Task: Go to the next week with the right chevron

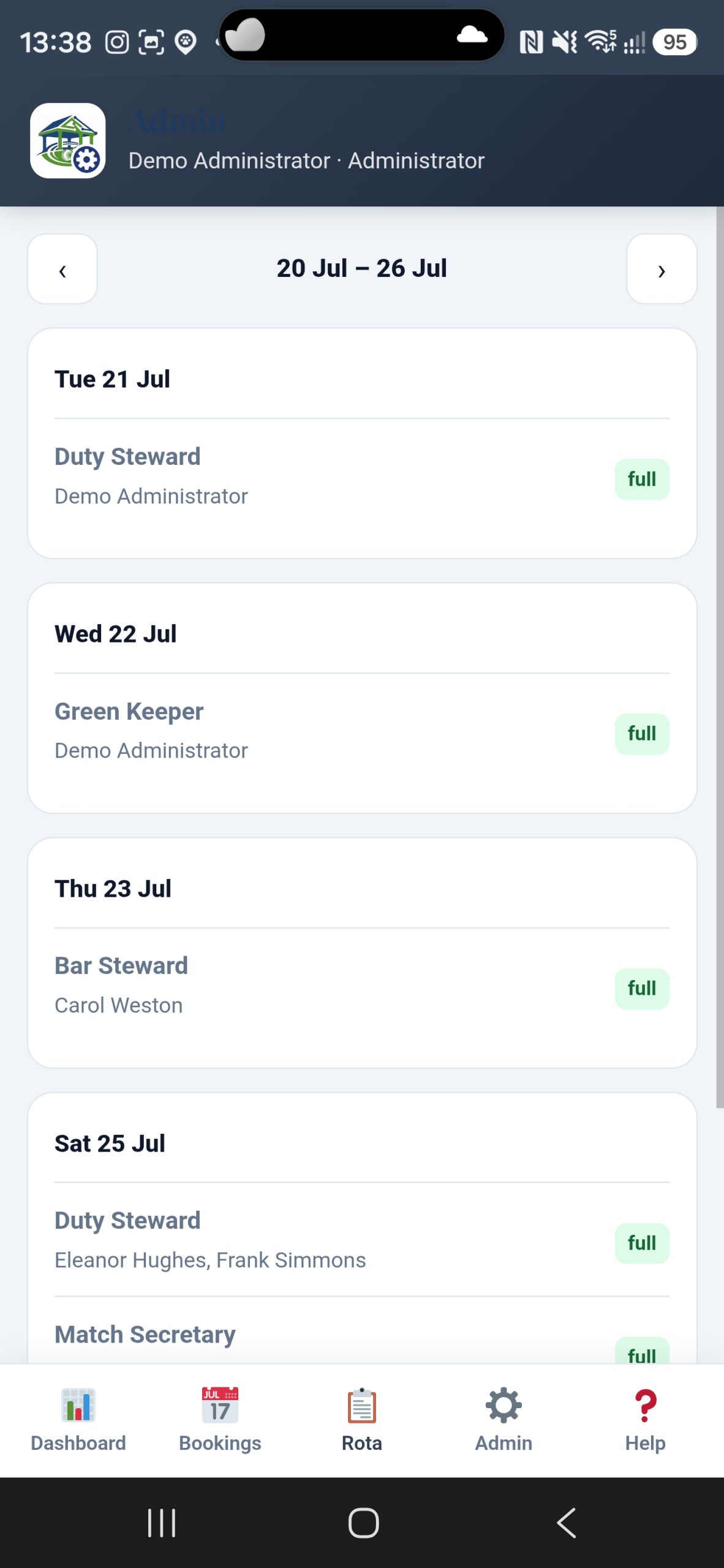Action: pyautogui.click(x=662, y=269)
